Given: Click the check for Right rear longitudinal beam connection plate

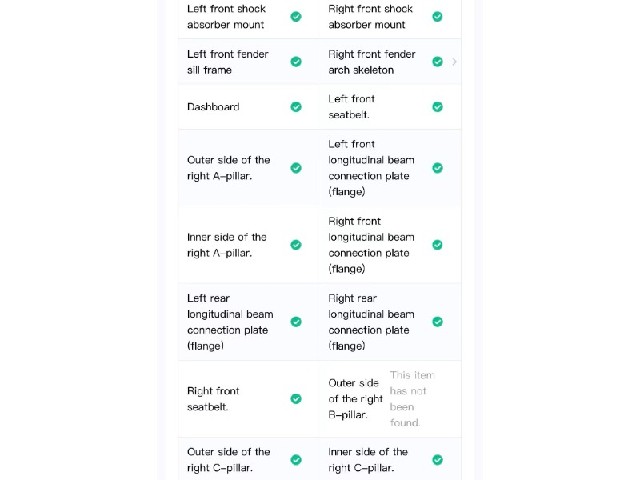Looking at the screenshot, I should coord(437,322).
